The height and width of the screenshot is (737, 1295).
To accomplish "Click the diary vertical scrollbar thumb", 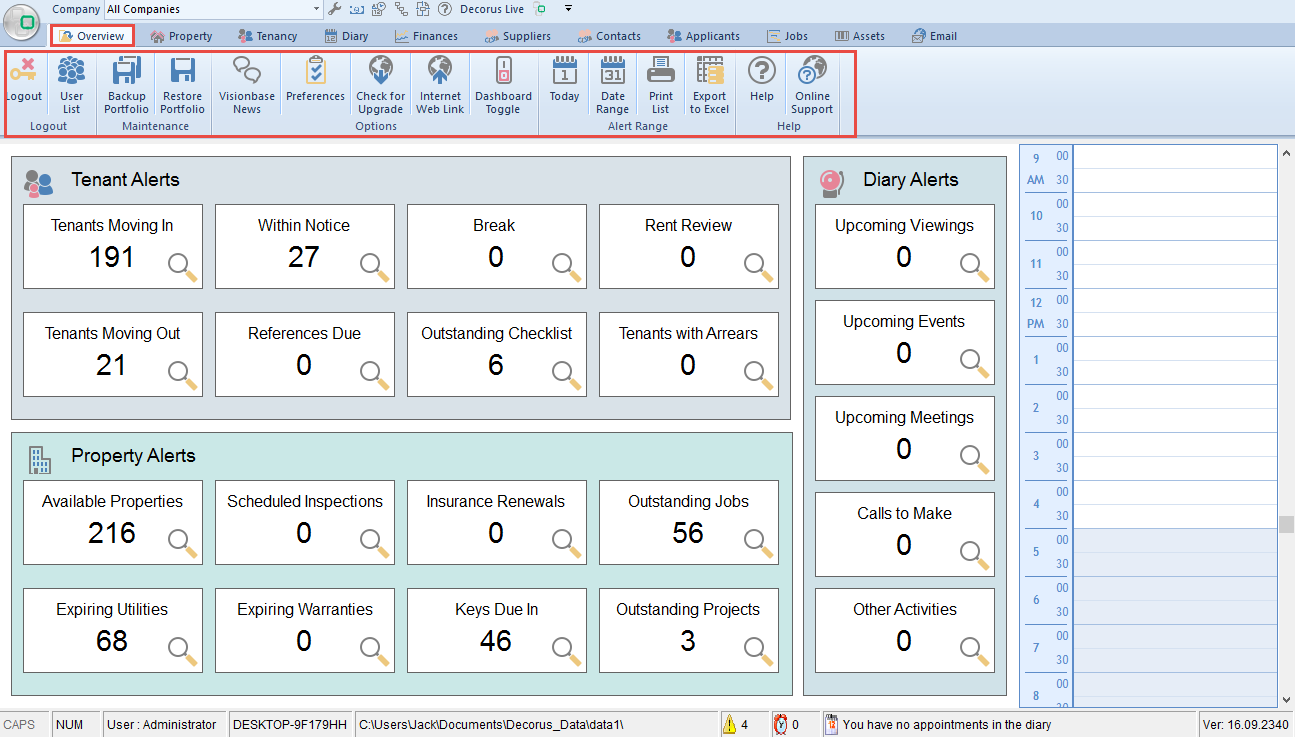I will [1286, 524].
